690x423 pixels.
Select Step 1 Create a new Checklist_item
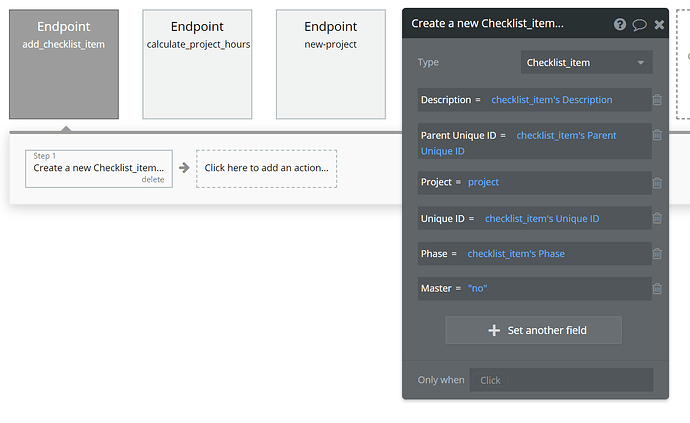(x=98, y=166)
